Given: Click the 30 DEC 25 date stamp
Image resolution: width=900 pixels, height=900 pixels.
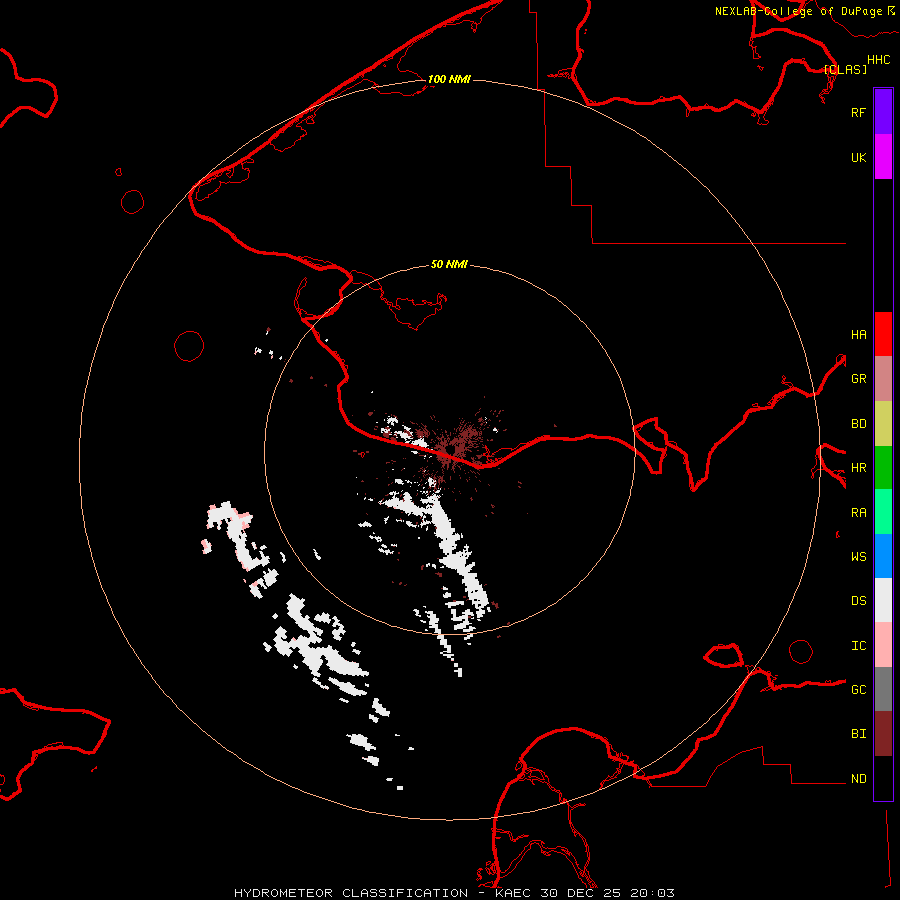Looking at the screenshot, I should click(x=581, y=893).
